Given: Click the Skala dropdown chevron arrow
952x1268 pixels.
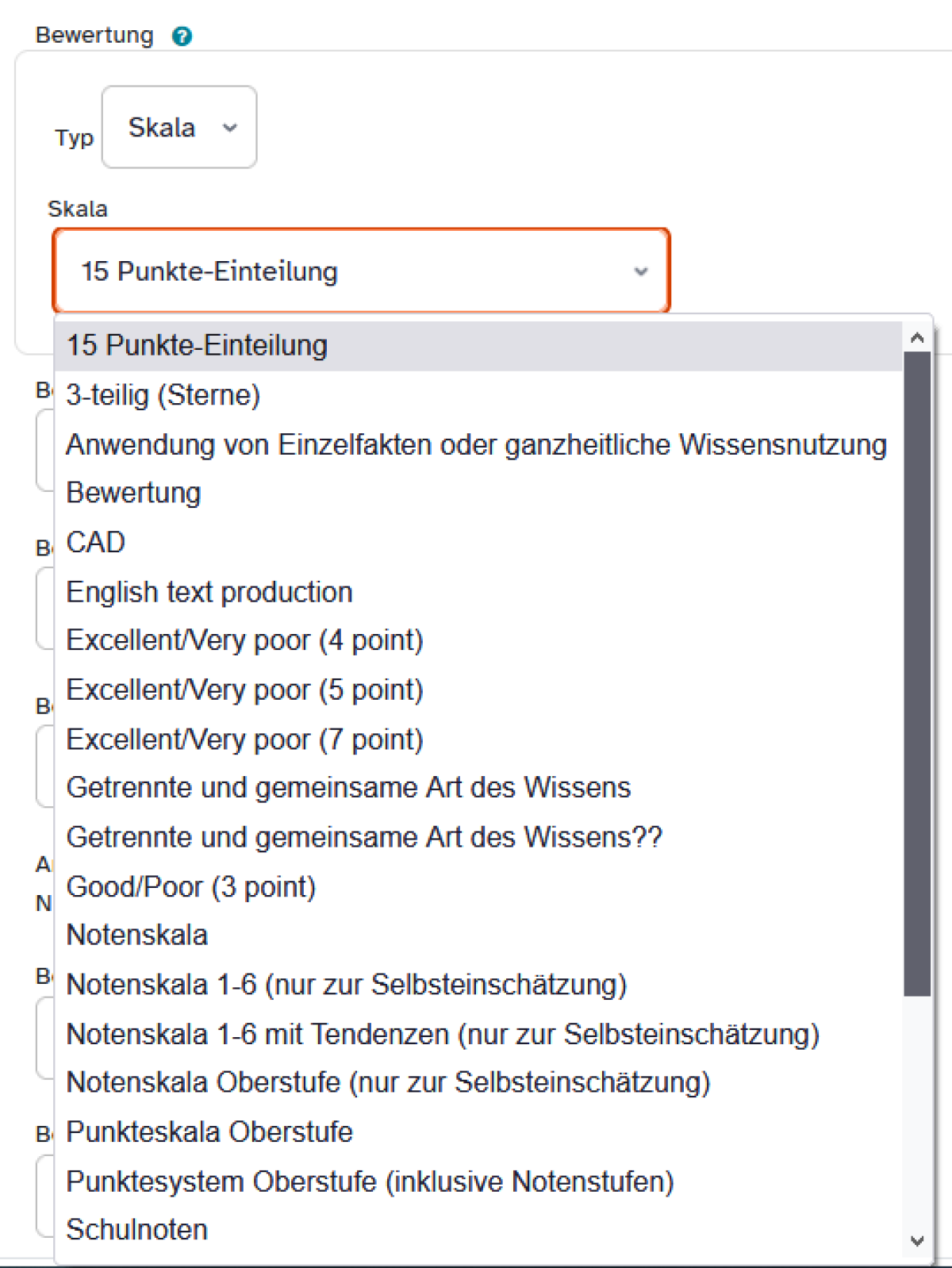Looking at the screenshot, I should click(641, 271).
